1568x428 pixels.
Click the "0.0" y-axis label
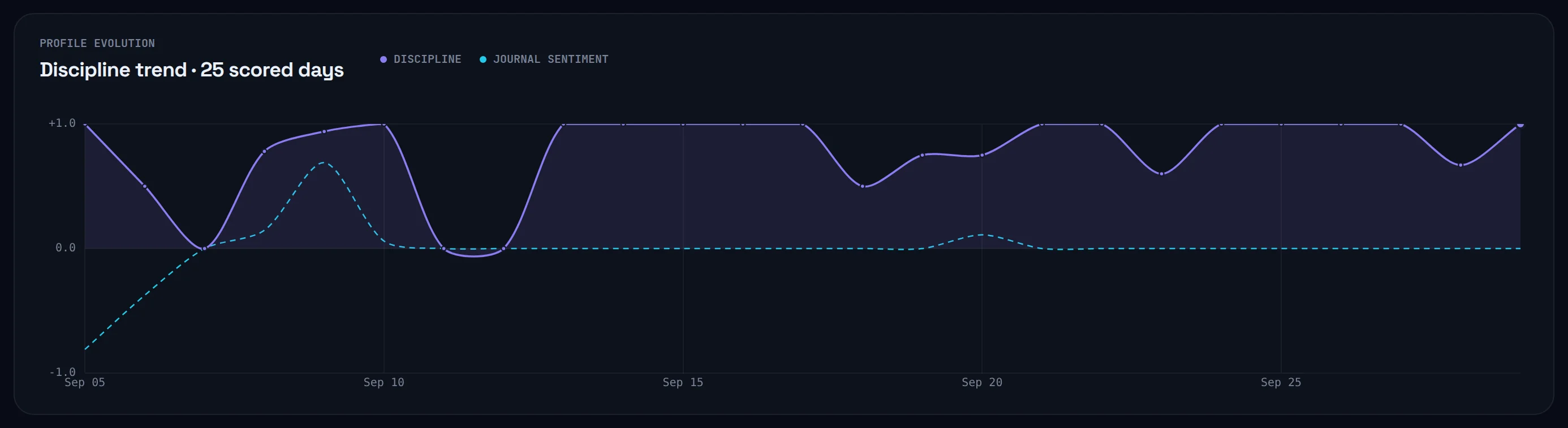pyautogui.click(x=66, y=248)
